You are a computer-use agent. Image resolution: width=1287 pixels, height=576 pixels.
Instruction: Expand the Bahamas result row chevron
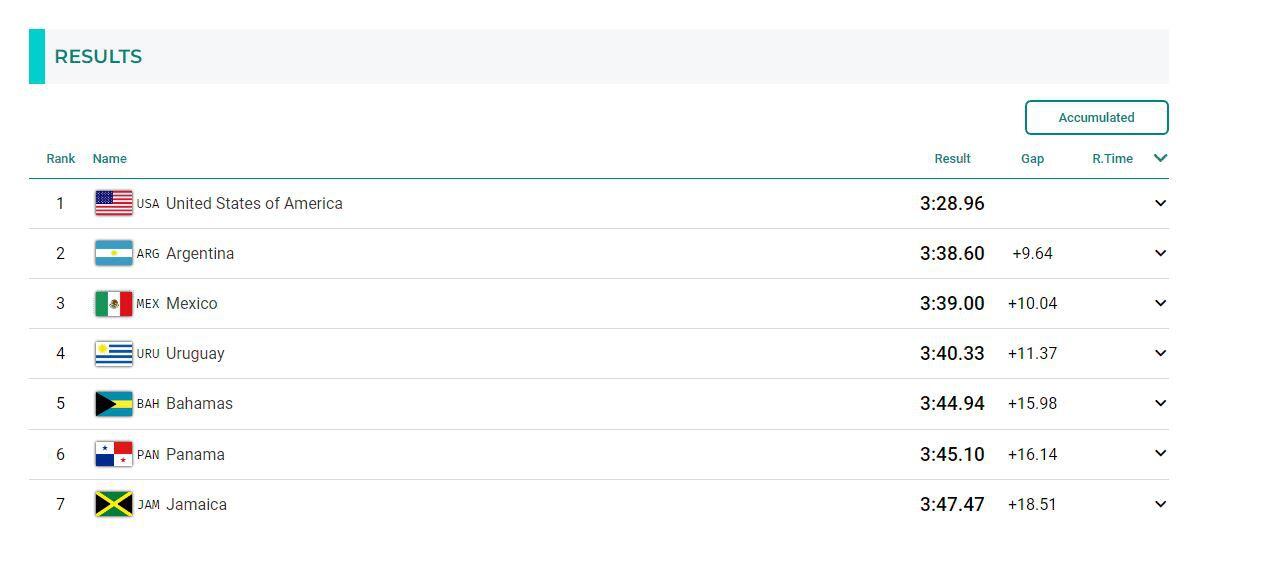1160,403
